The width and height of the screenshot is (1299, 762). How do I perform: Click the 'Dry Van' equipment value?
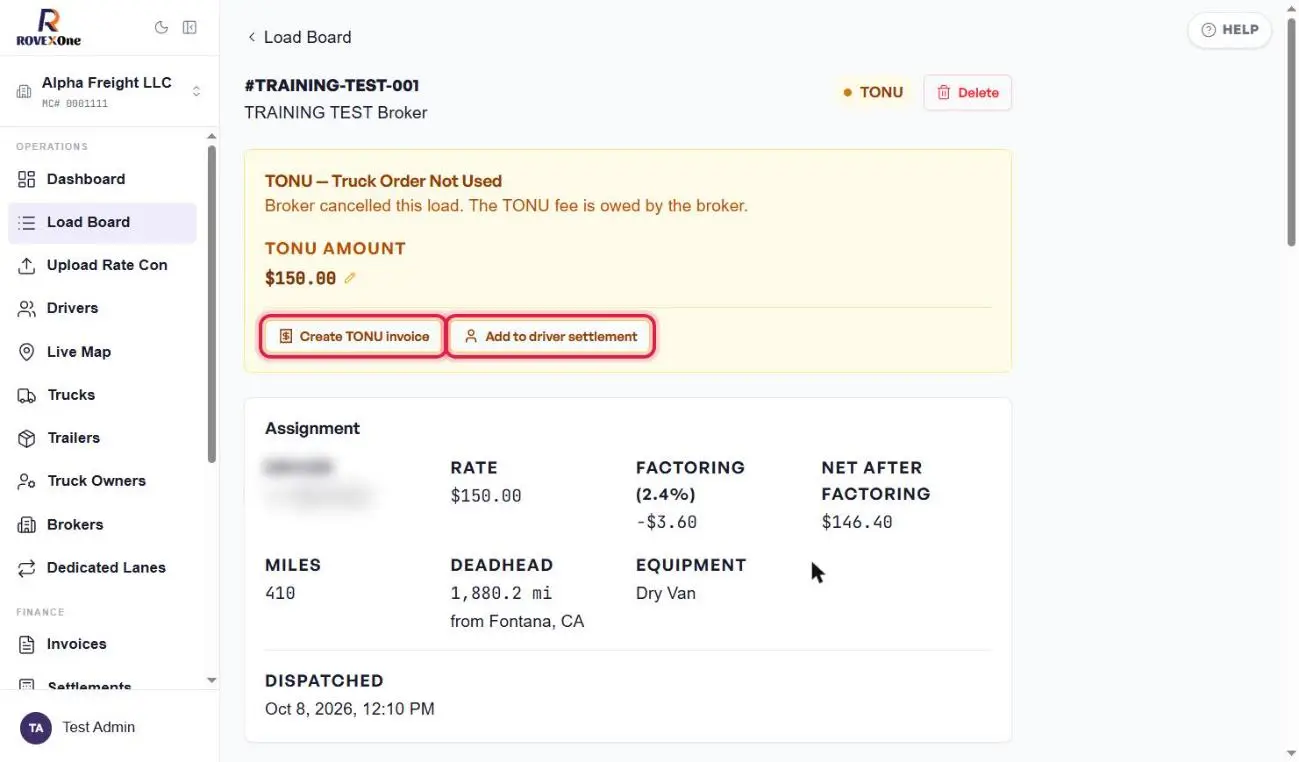666,593
